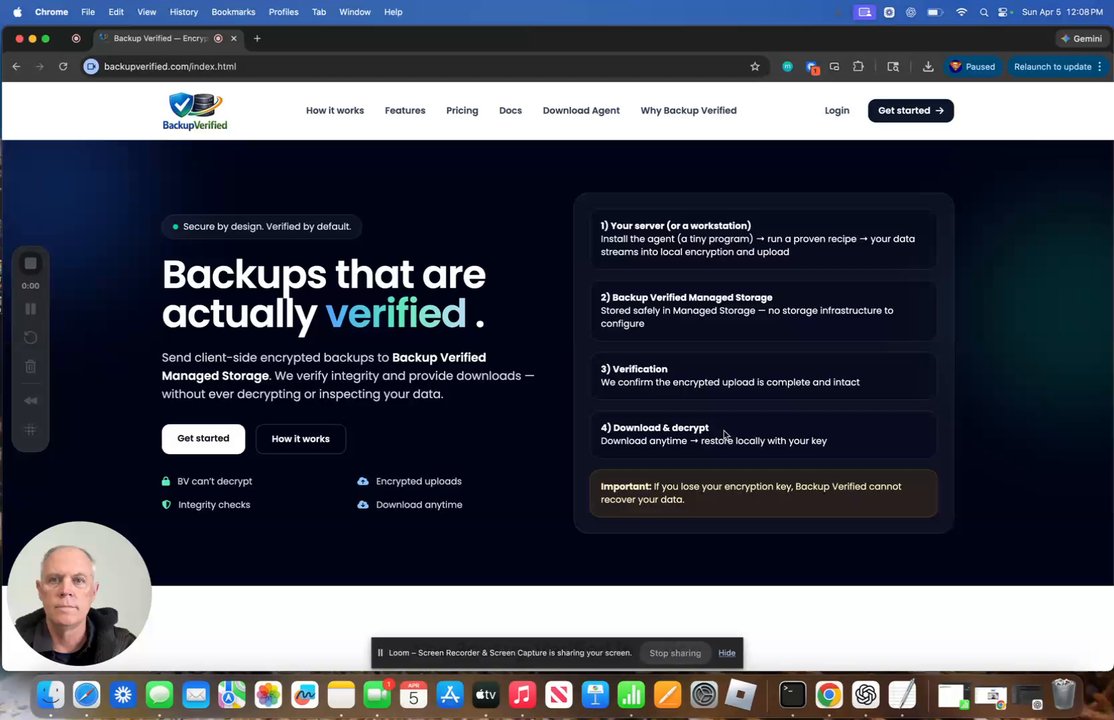
Task: Go back in Chrome
Action: [x=16, y=67]
